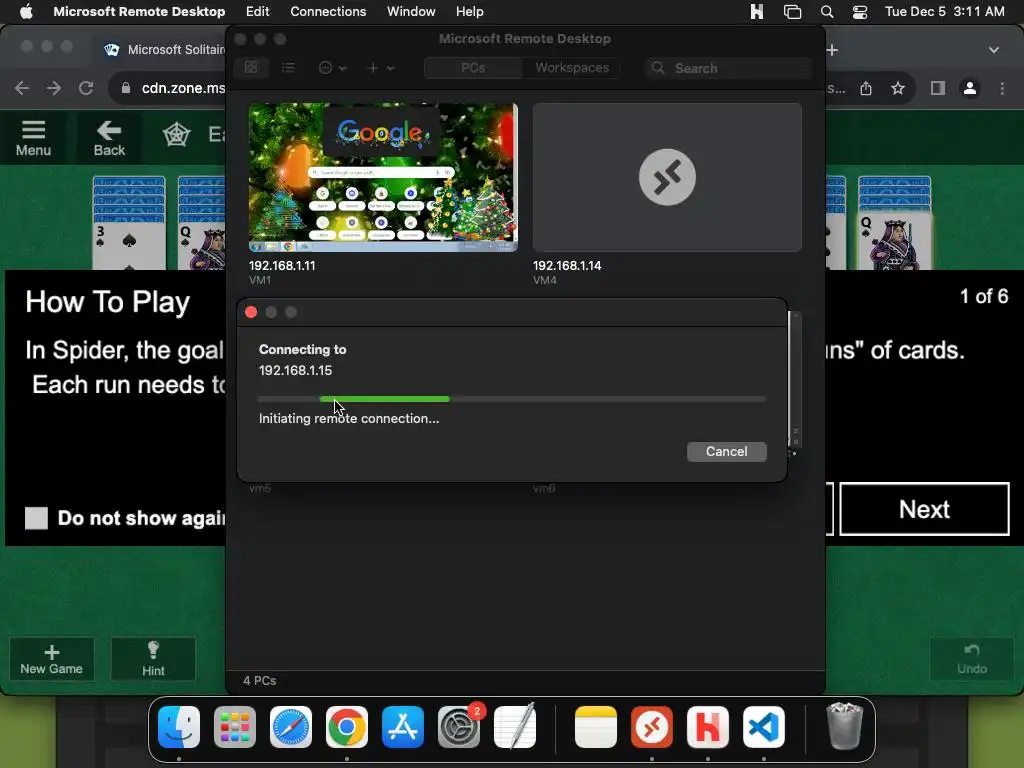1024x768 pixels.
Task: Reload the page in Chrome
Action: [x=86, y=88]
